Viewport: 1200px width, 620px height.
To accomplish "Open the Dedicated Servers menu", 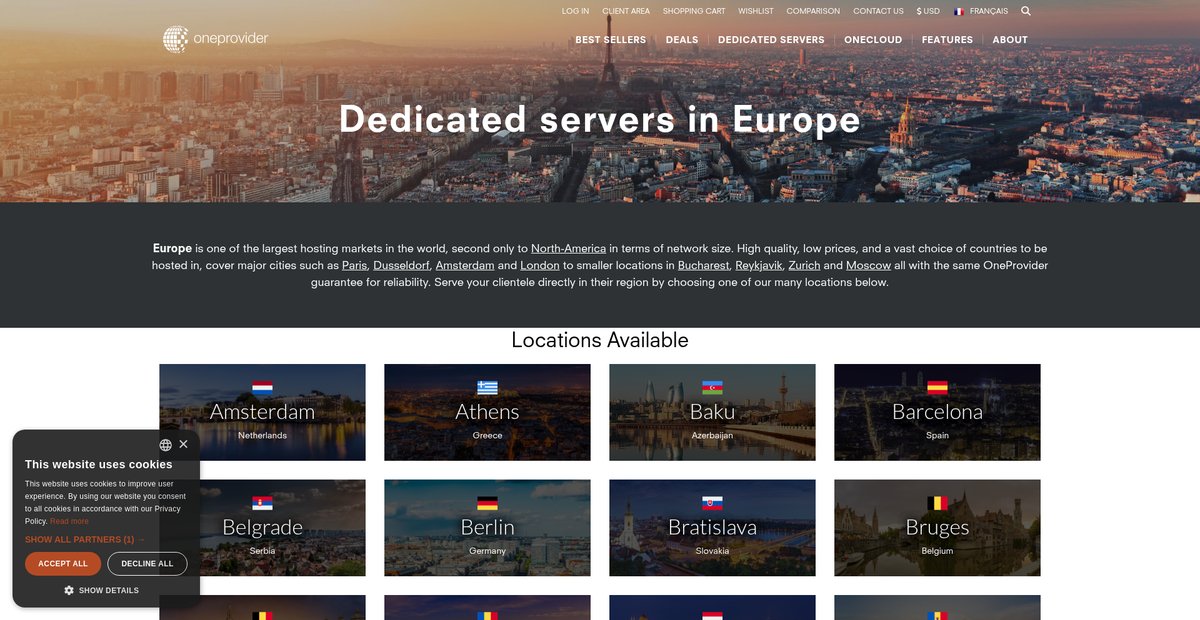I will tap(771, 40).
